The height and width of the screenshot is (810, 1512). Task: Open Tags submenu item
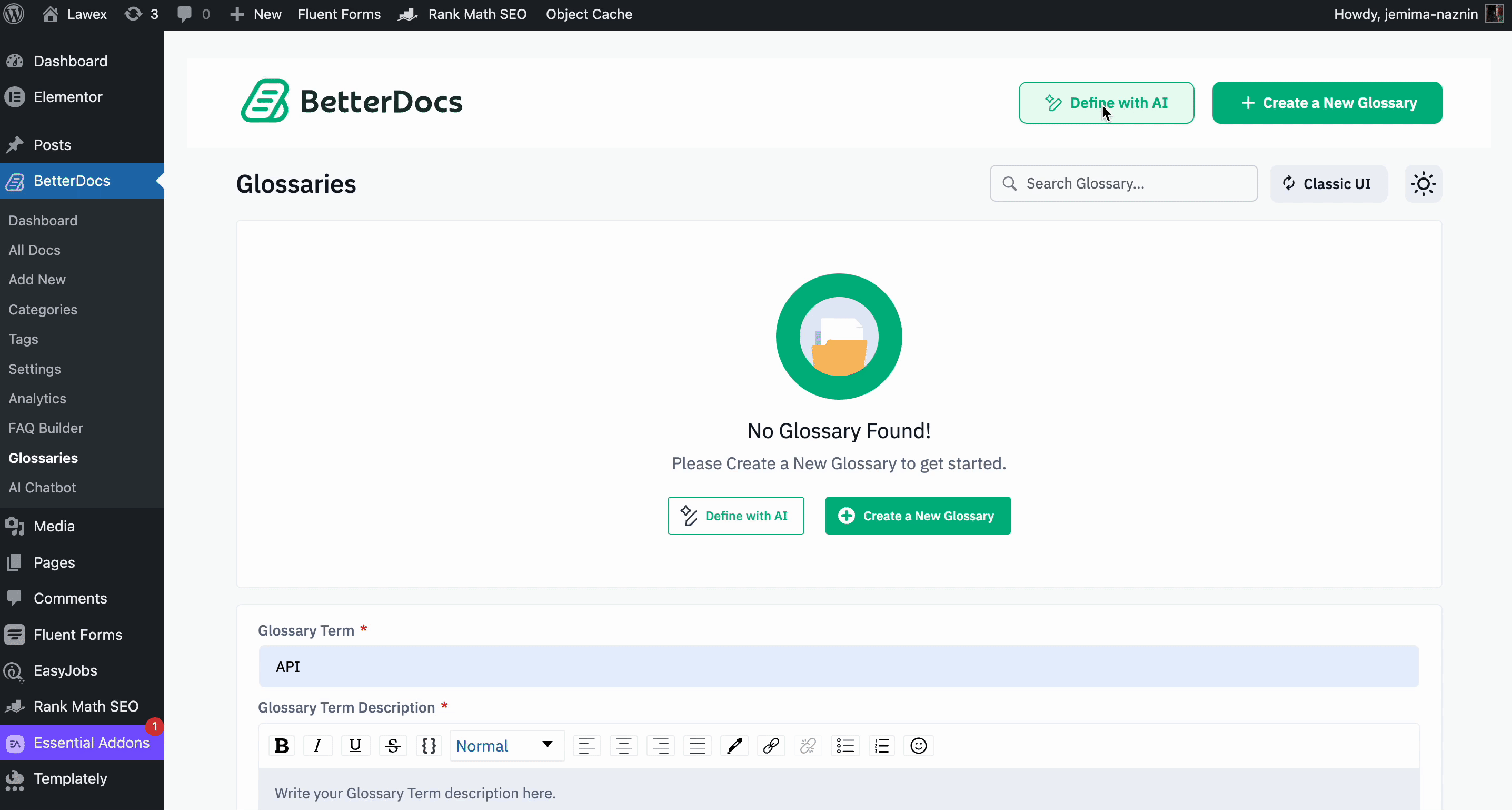(x=24, y=339)
